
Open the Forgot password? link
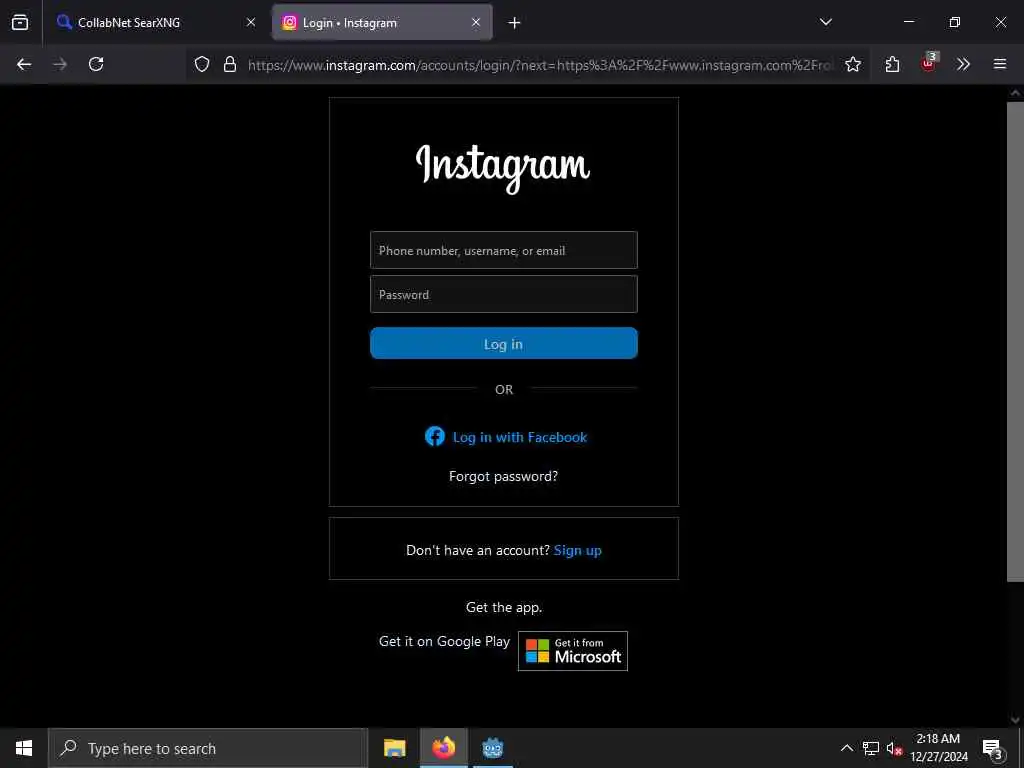tap(504, 476)
